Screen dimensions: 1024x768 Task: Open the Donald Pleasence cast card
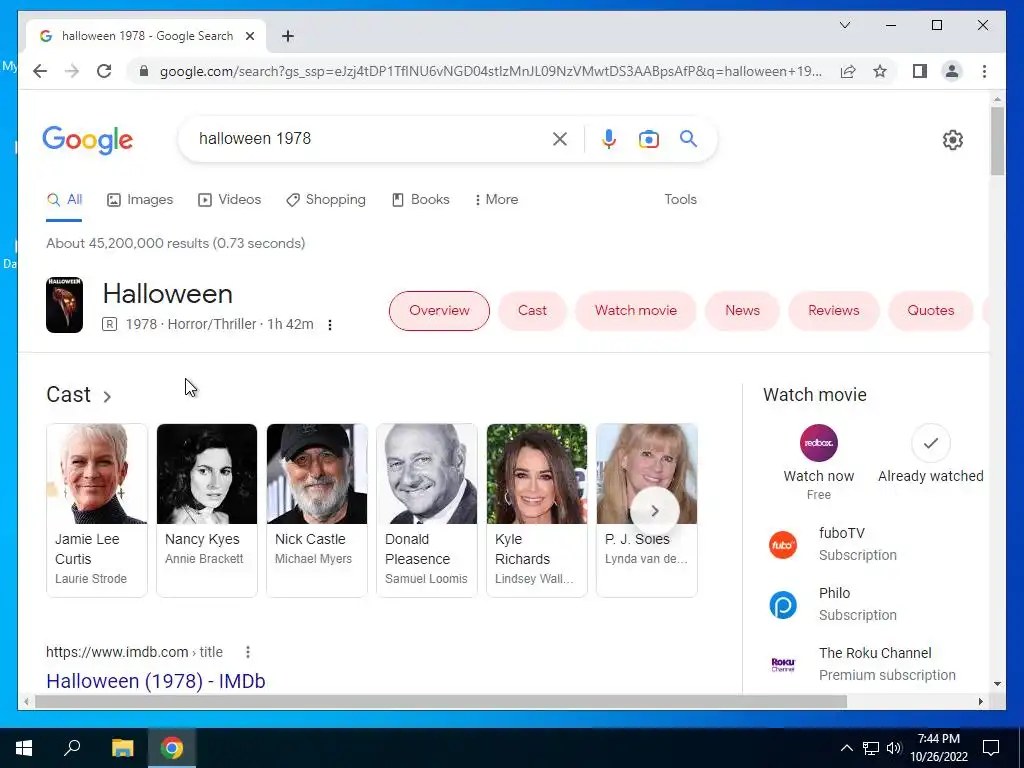427,510
